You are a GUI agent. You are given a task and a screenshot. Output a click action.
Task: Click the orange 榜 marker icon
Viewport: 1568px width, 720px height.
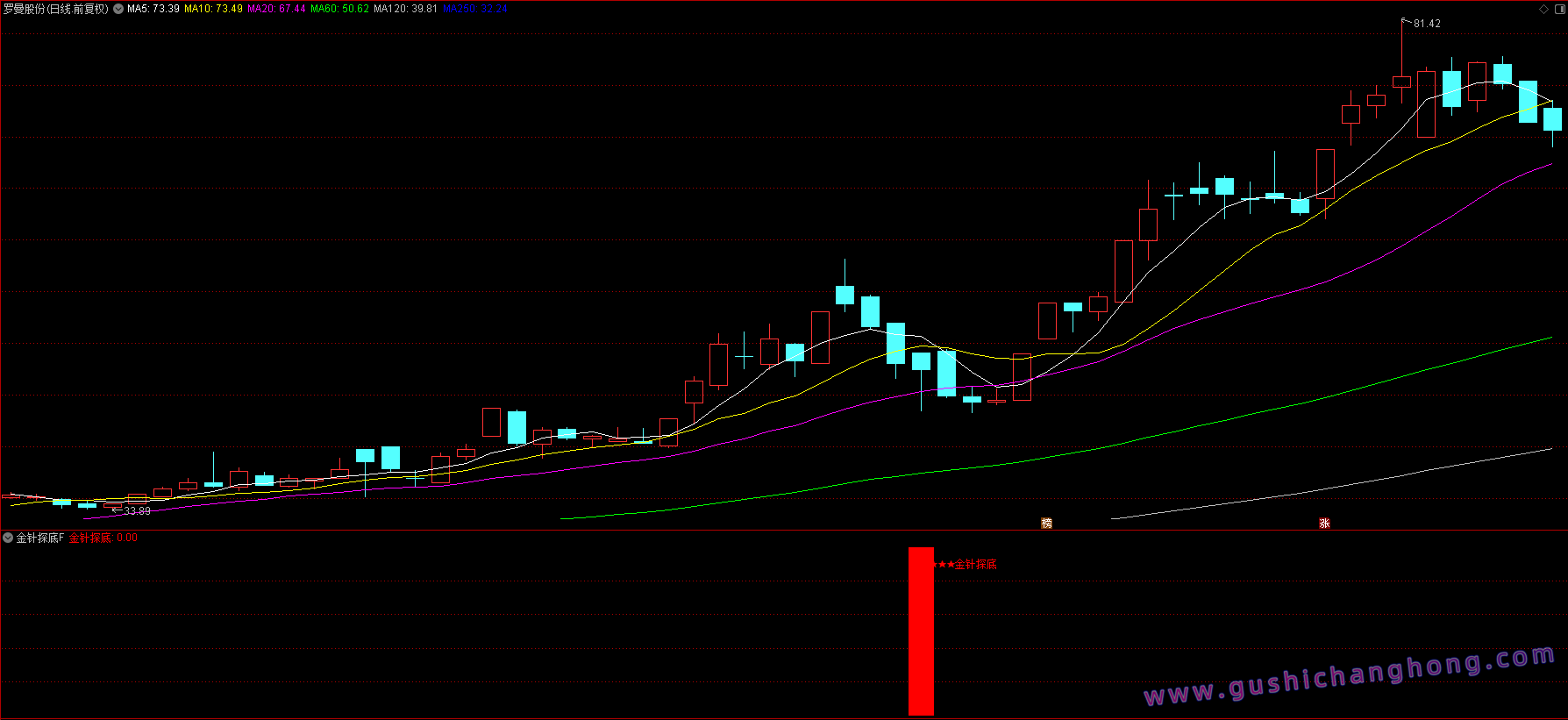[x=1046, y=523]
